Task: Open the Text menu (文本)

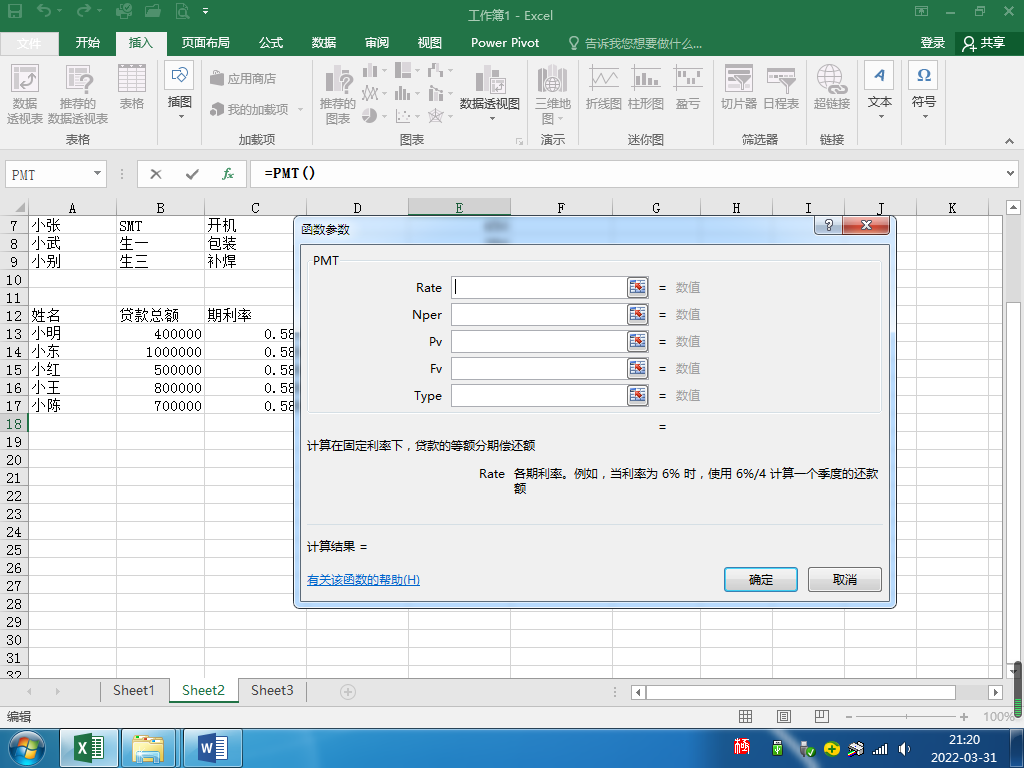Action: tap(880, 91)
